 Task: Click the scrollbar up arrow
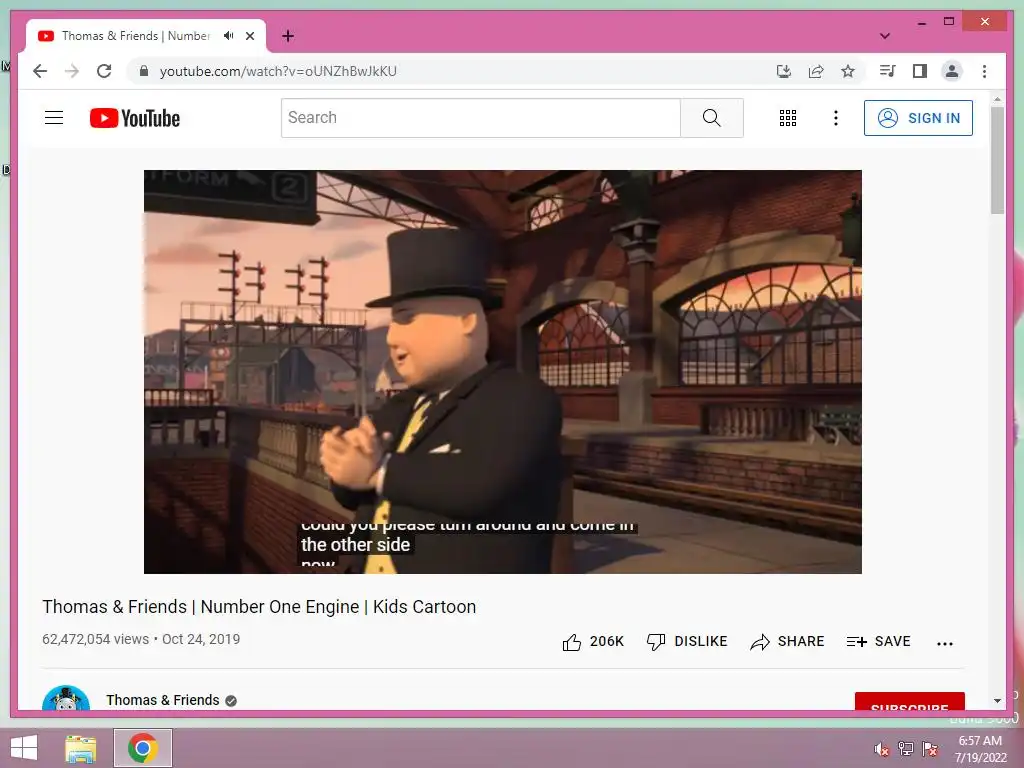pos(997,99)
